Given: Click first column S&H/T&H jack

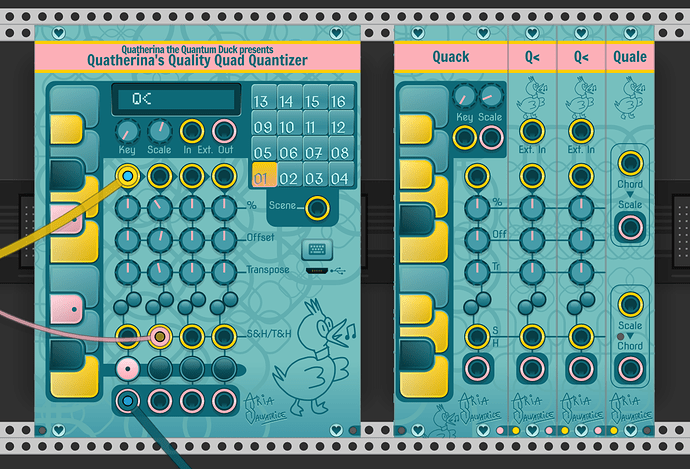Looking at the screenshot, I should coord(128,337).
